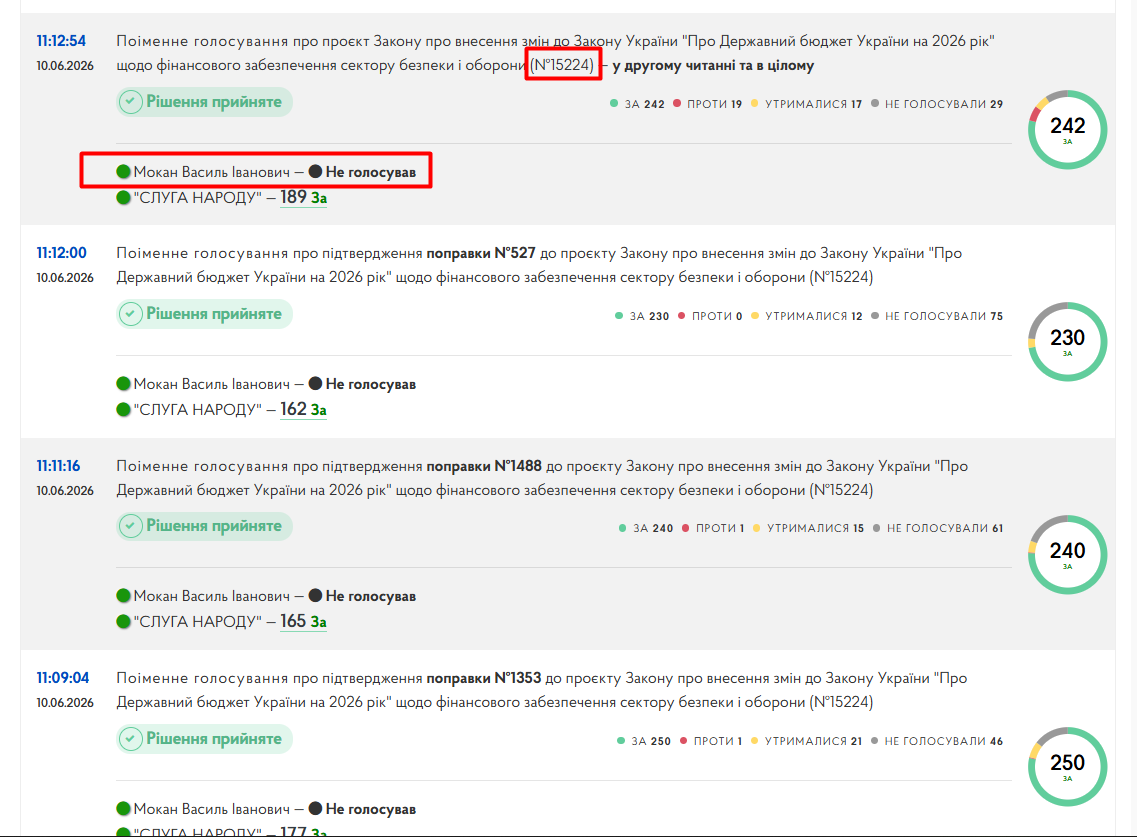
Task: Click "поправки №1353" bold text
Action: 484,677
